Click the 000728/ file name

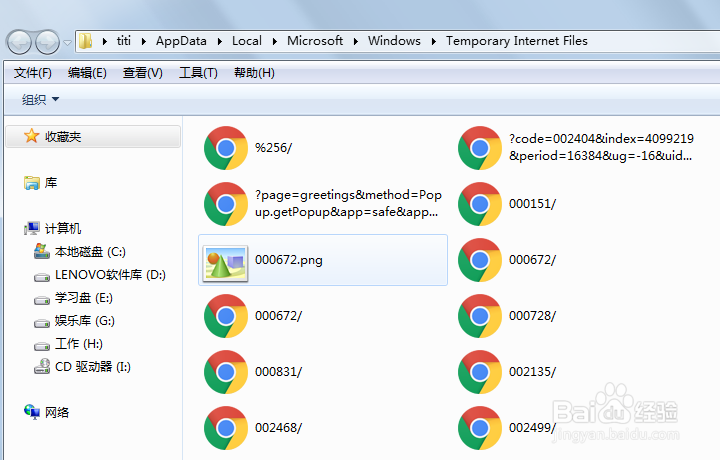pyautogui.click(x=532, y=316)
